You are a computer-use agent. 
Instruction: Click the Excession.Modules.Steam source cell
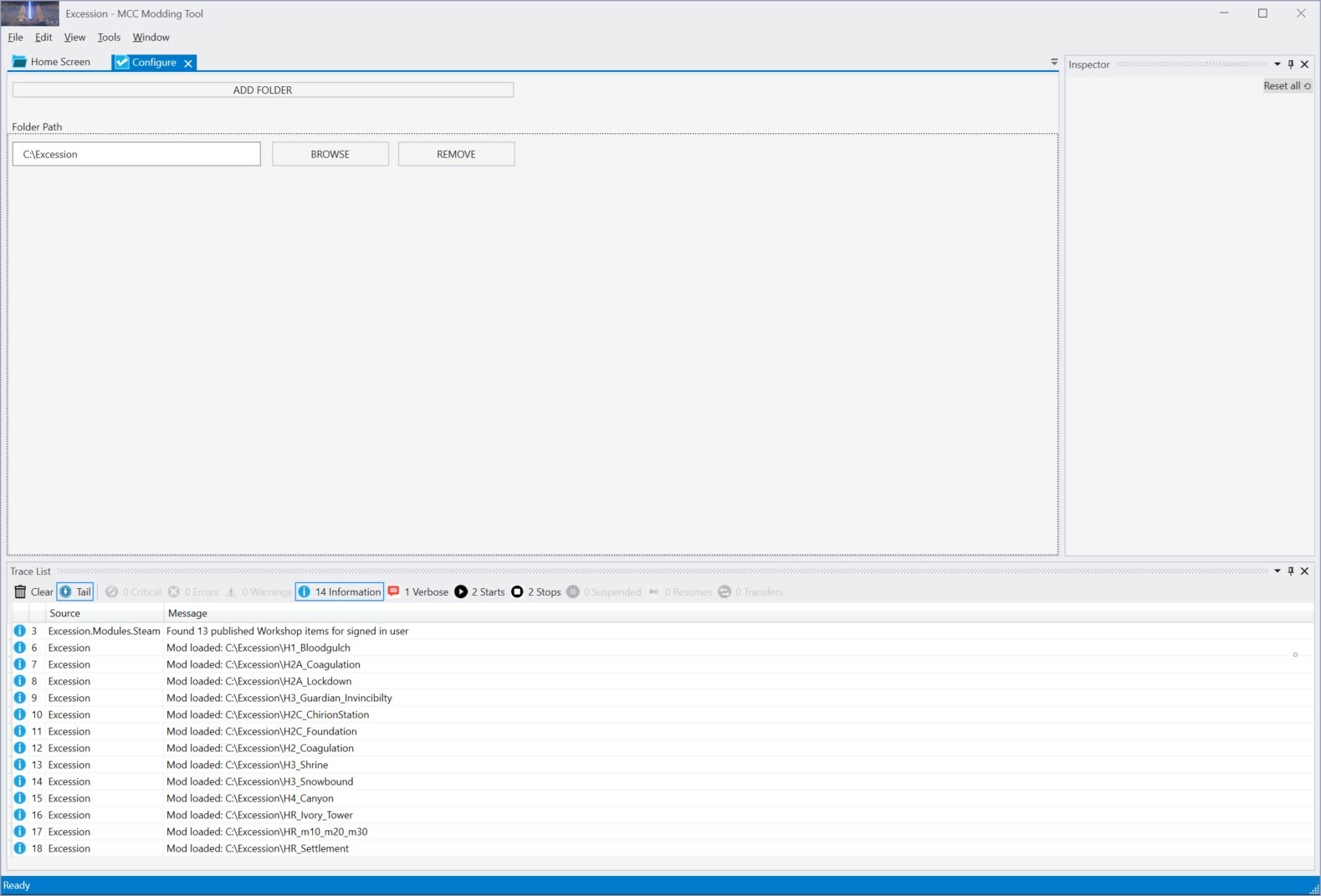point(104,631)
